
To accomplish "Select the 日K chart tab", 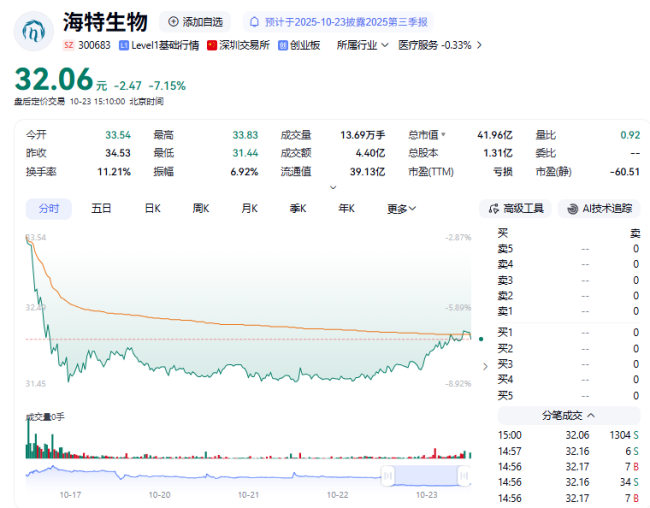I will [x=152, y=208].
